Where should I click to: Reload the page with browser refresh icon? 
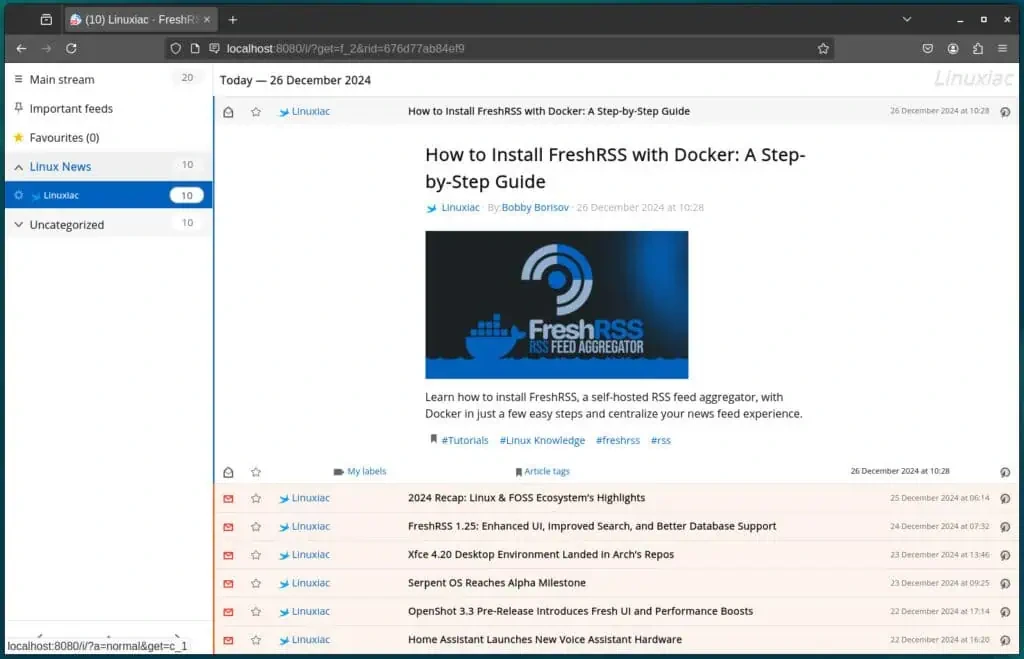[71, 48]
